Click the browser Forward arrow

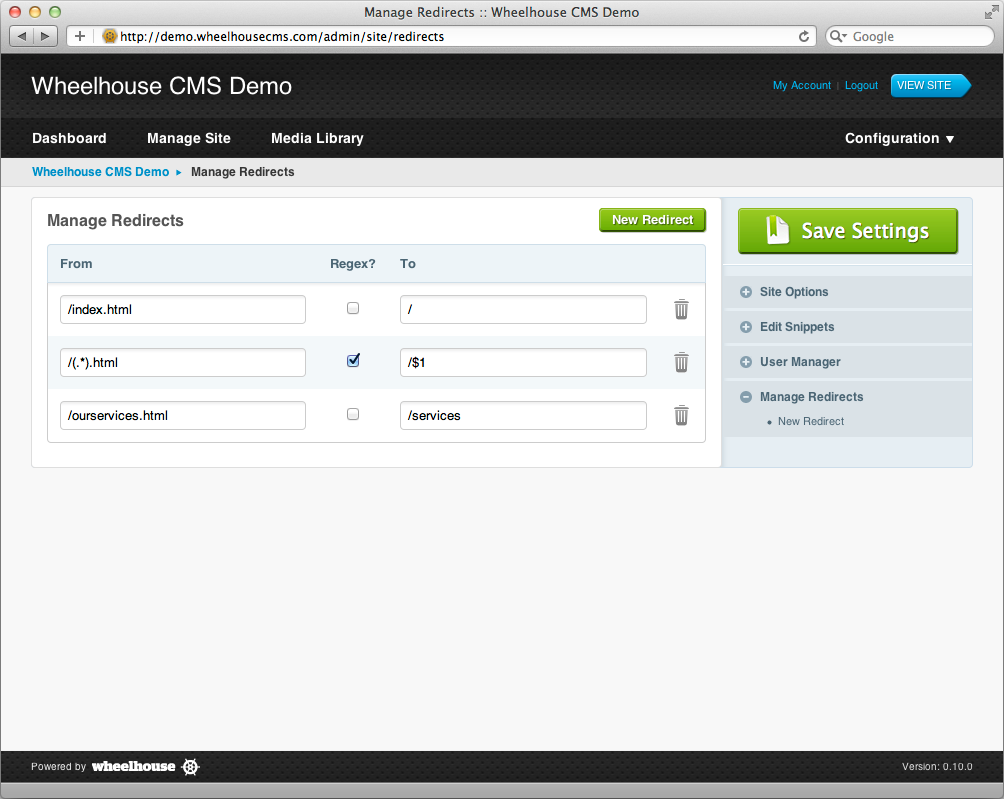click(45, 36)
